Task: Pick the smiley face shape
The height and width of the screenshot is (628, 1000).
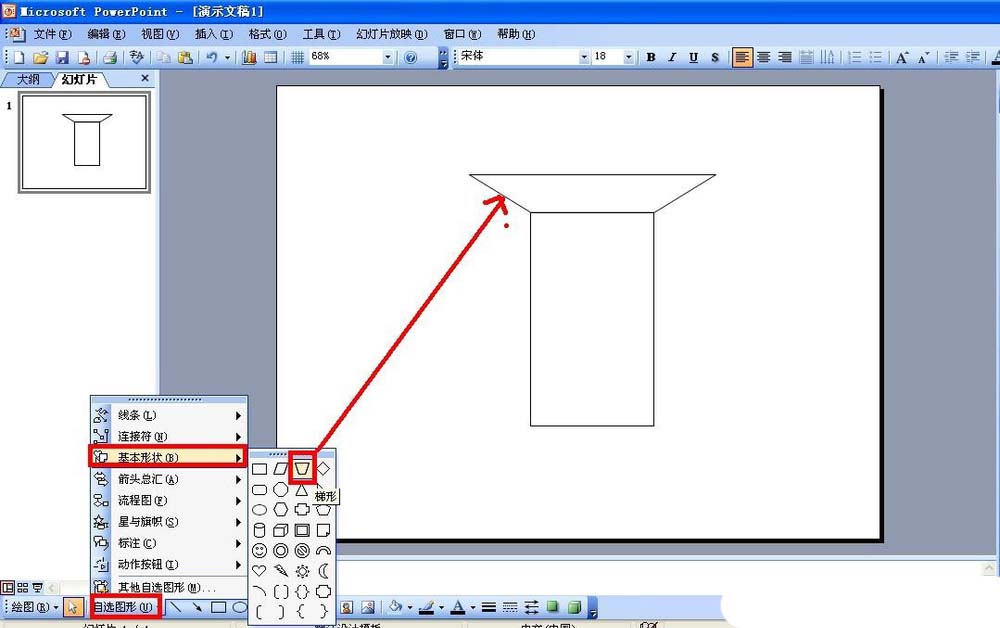Action: (260, 550)
